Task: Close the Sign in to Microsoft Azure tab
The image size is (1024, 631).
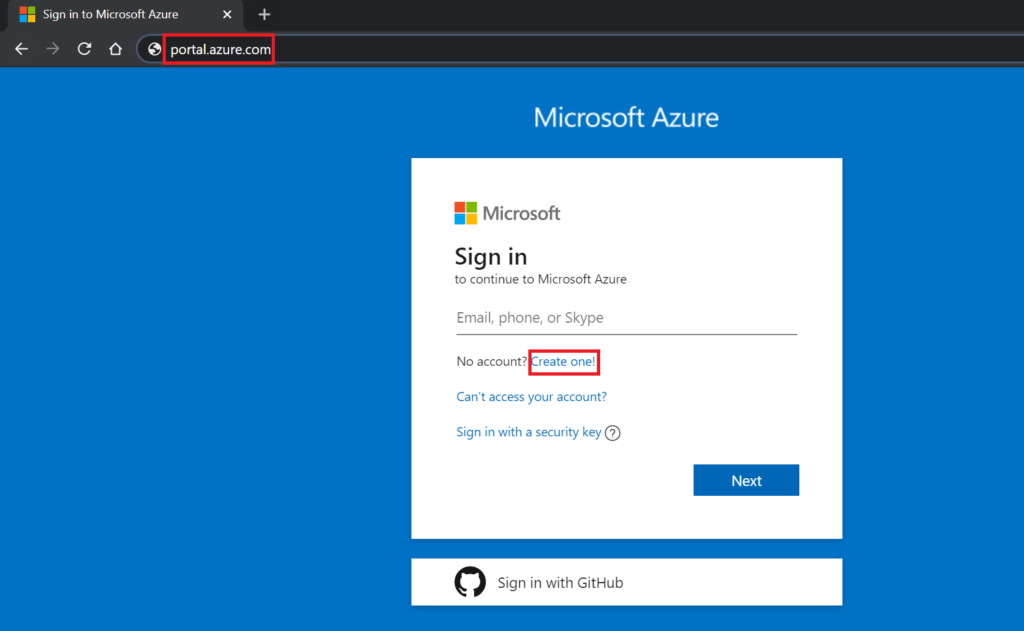Action: point(227,14)
